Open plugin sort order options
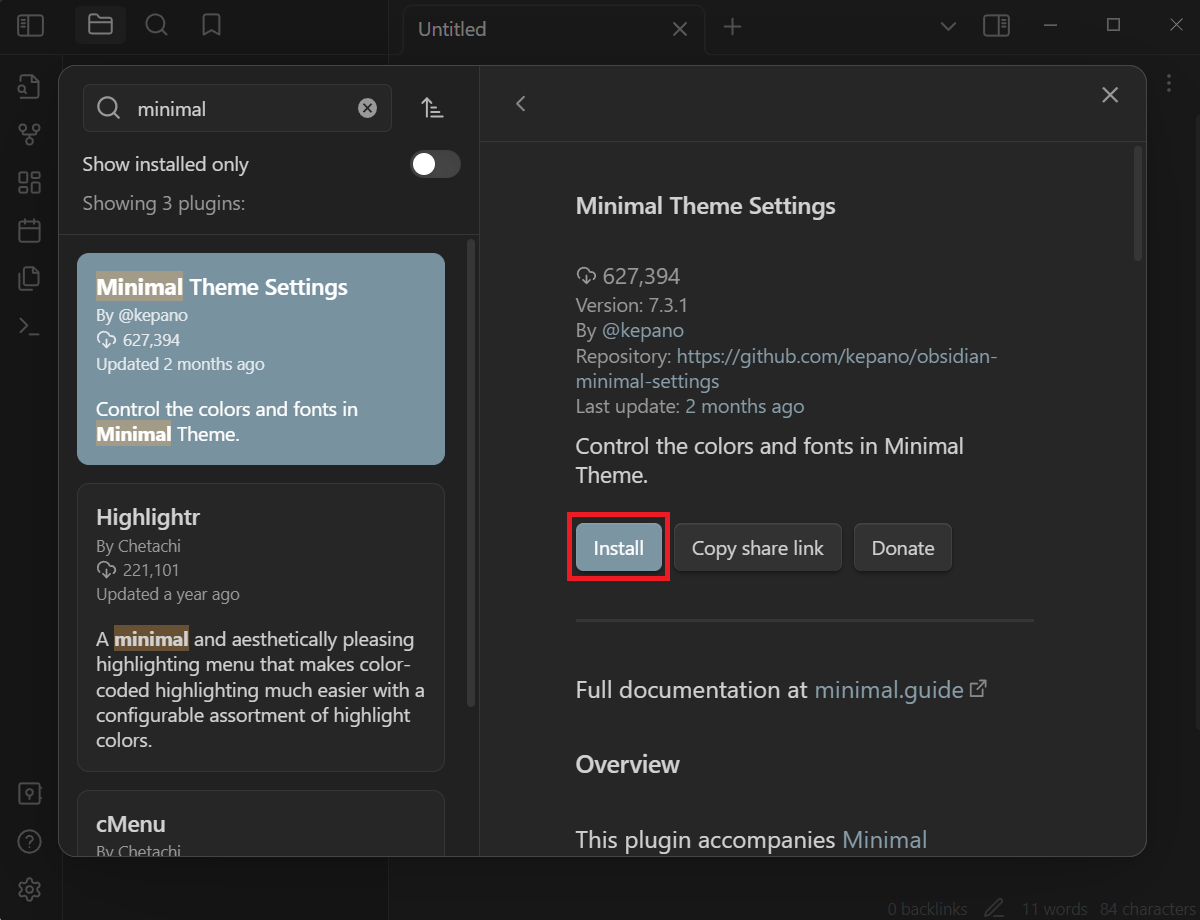This screenshot has height=920, width=1200. (432, 108)
